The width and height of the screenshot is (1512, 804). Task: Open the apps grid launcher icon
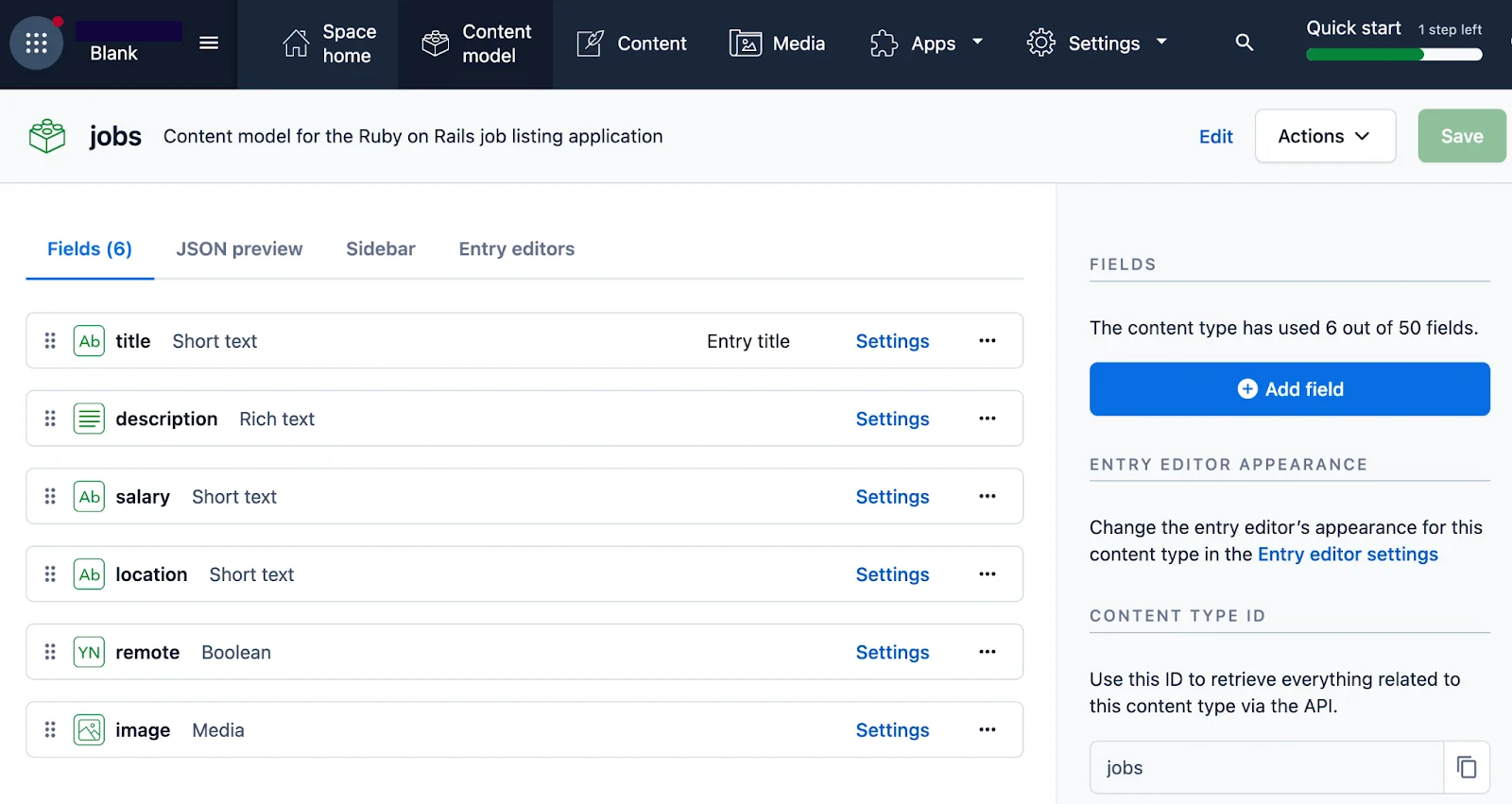tap(37, 43)
